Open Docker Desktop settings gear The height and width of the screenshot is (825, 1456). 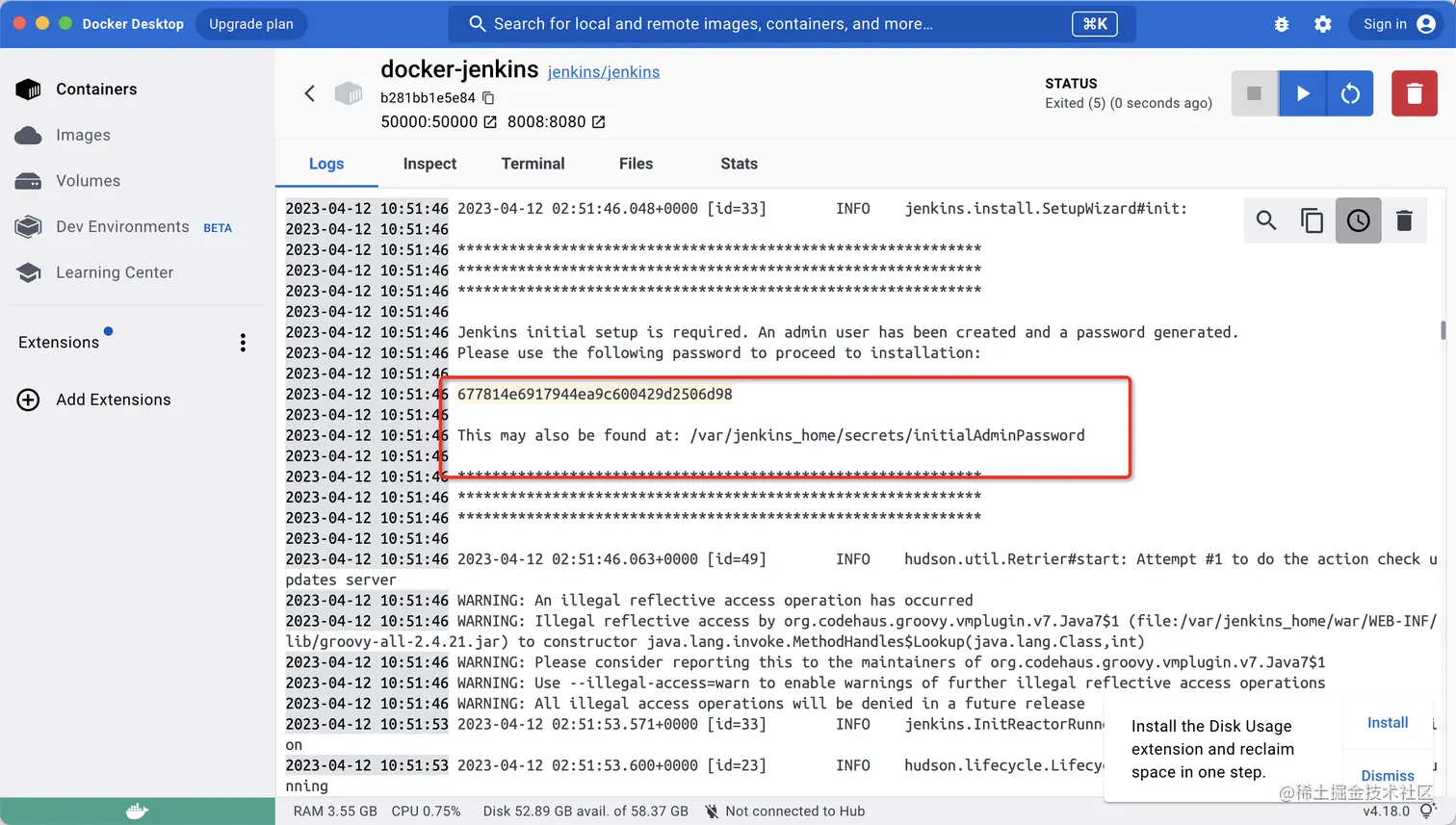[1323, 24]
